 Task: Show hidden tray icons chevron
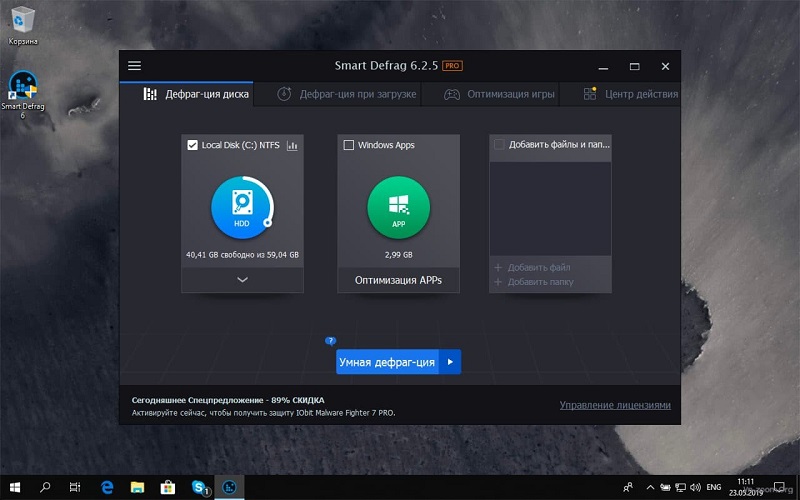[x=650, y=487]
